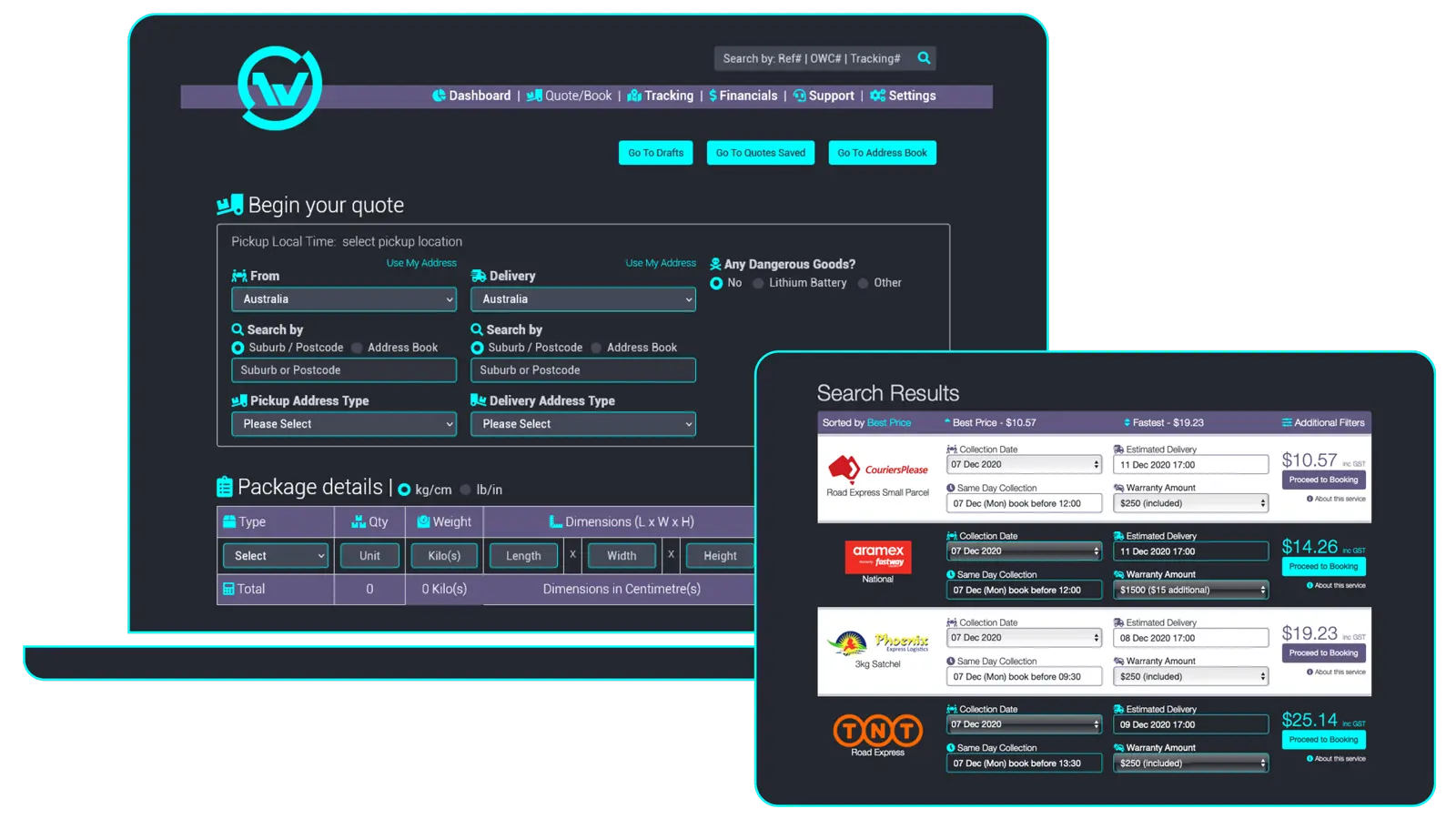
Task: Click the Additional Filters icon
Action: coord(1287,422)
